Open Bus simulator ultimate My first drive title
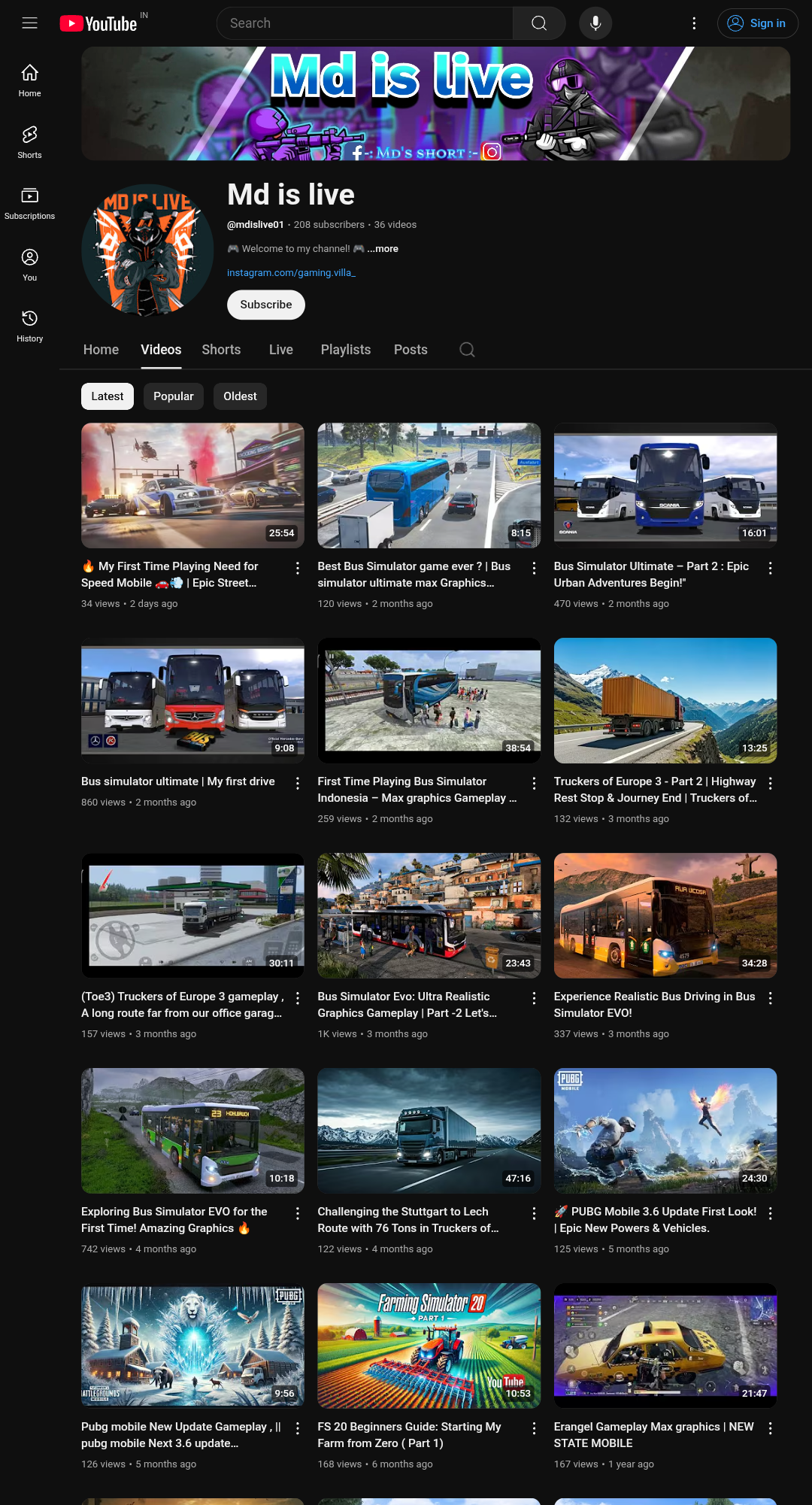 click(178, 781)
